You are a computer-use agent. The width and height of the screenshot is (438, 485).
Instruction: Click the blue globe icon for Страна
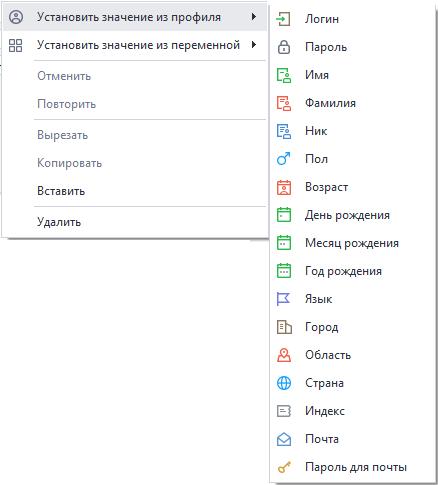point(284,383)
